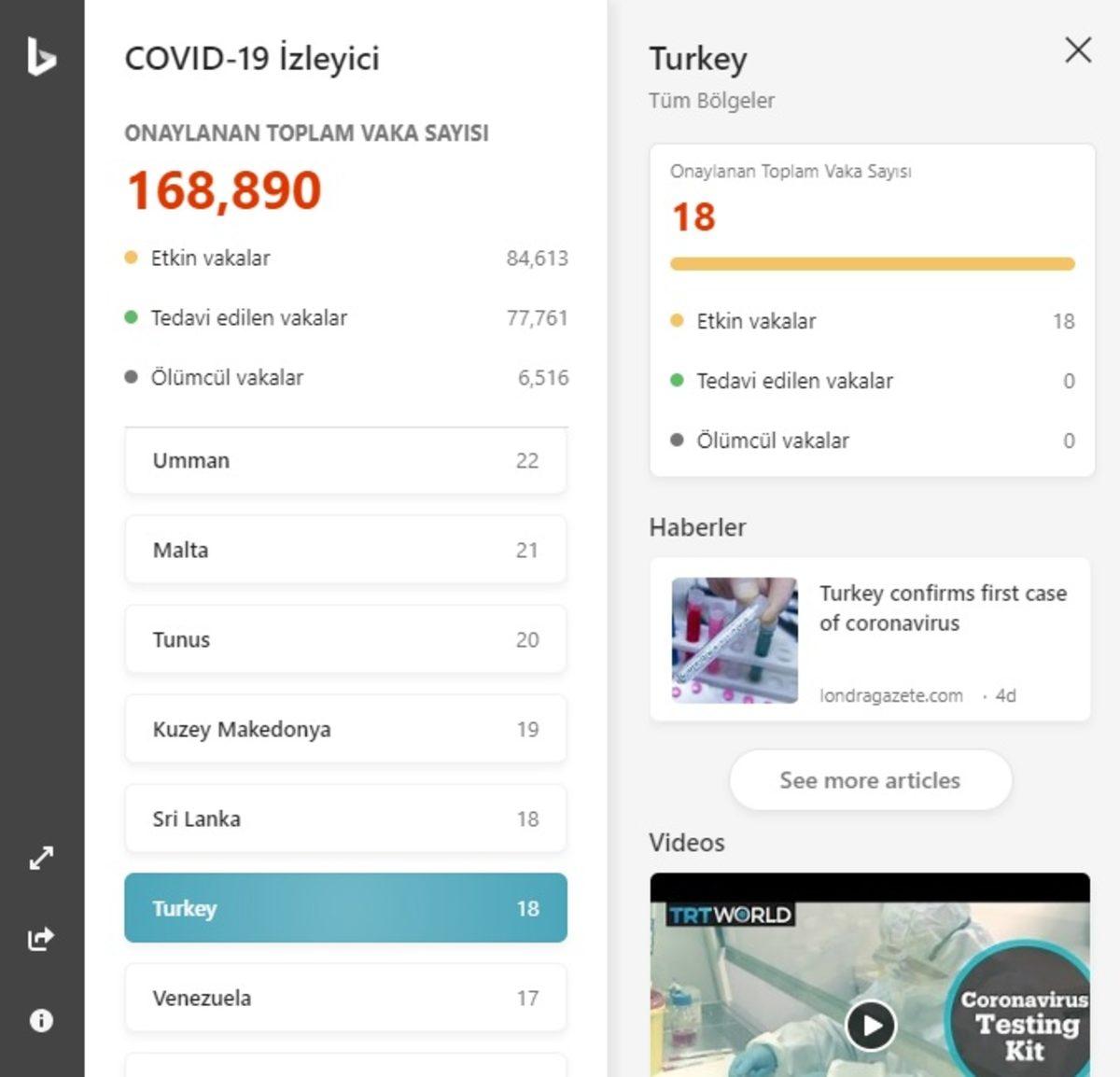Open the Tüm Bölgeler region selector
This screenshot has height=1077, width=1120.
click(x=710, y=100)
